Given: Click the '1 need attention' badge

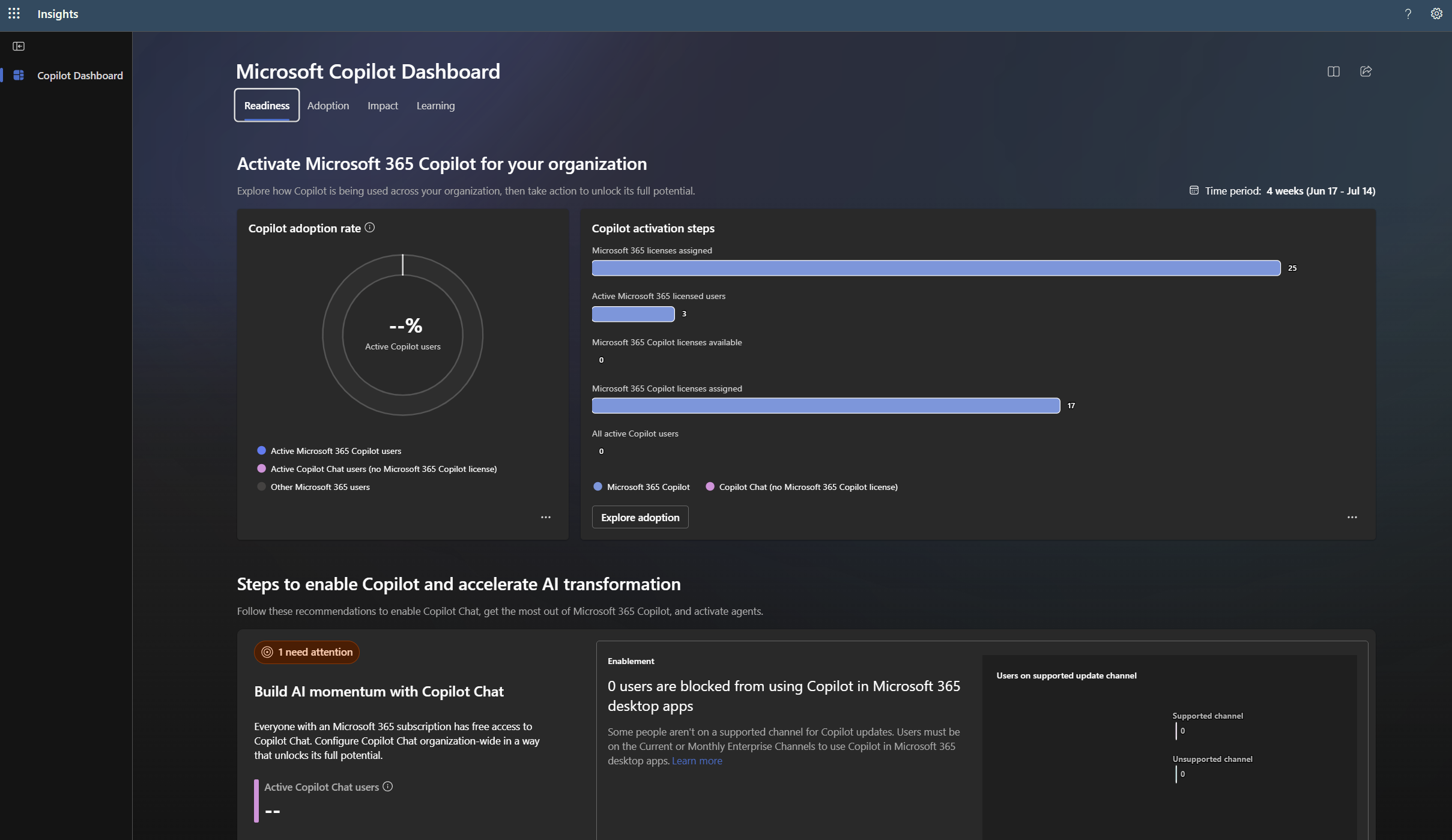Looking at the screenshot, I should tap(307, 652).
